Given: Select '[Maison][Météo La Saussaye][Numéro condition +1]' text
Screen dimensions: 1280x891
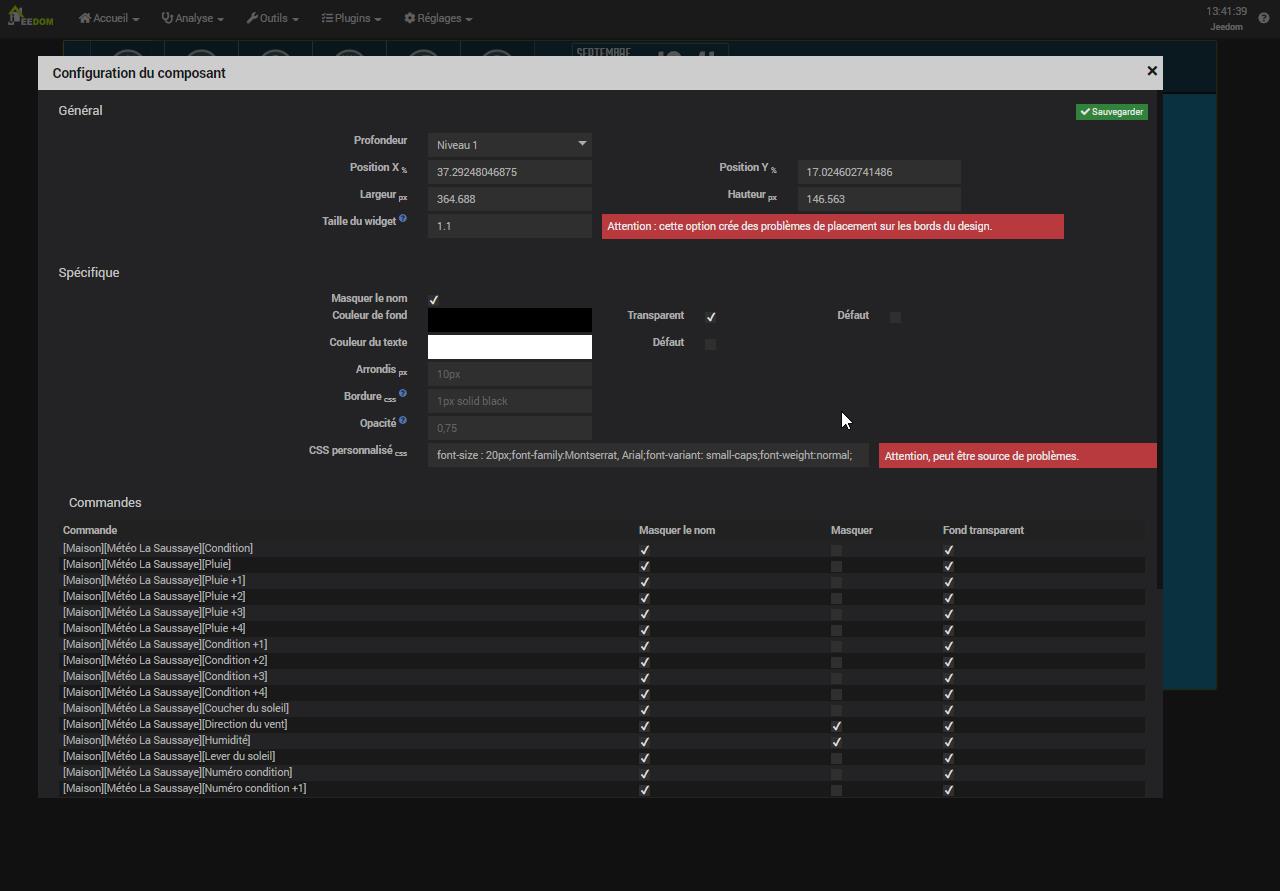Looking at the screenshot, I should 184,788.
